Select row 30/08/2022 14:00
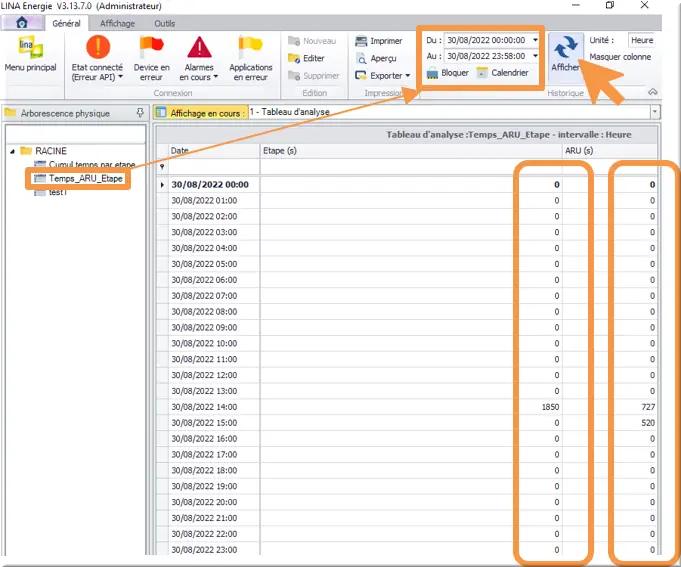Image resolution: width=681 pixels, height=567 pixels. pos(408,407)
